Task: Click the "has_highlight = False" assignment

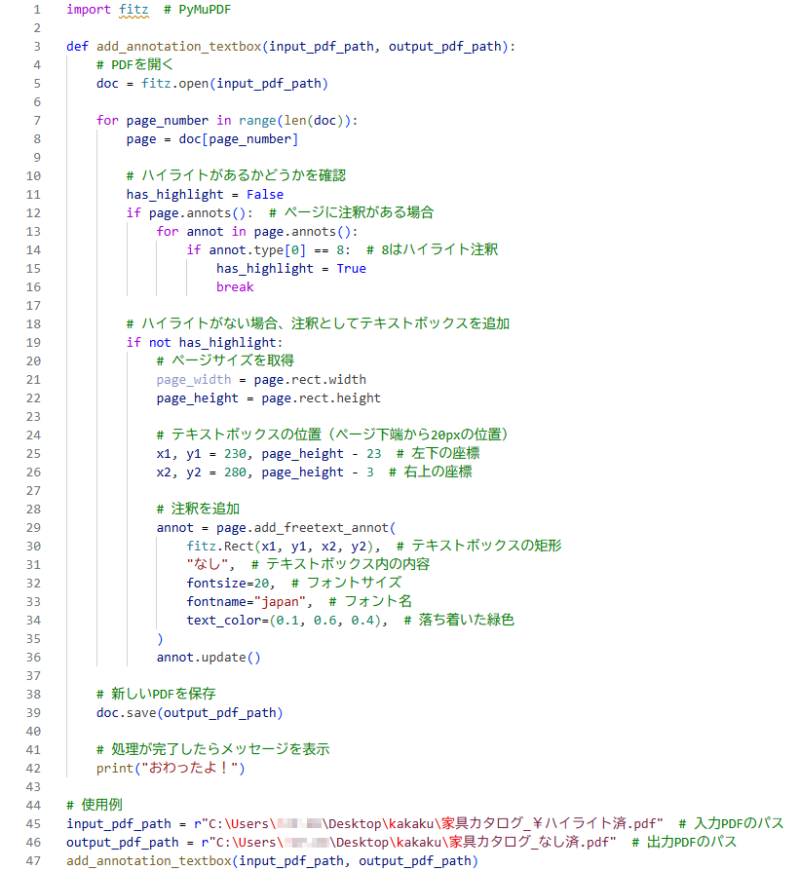Action: 204,194
